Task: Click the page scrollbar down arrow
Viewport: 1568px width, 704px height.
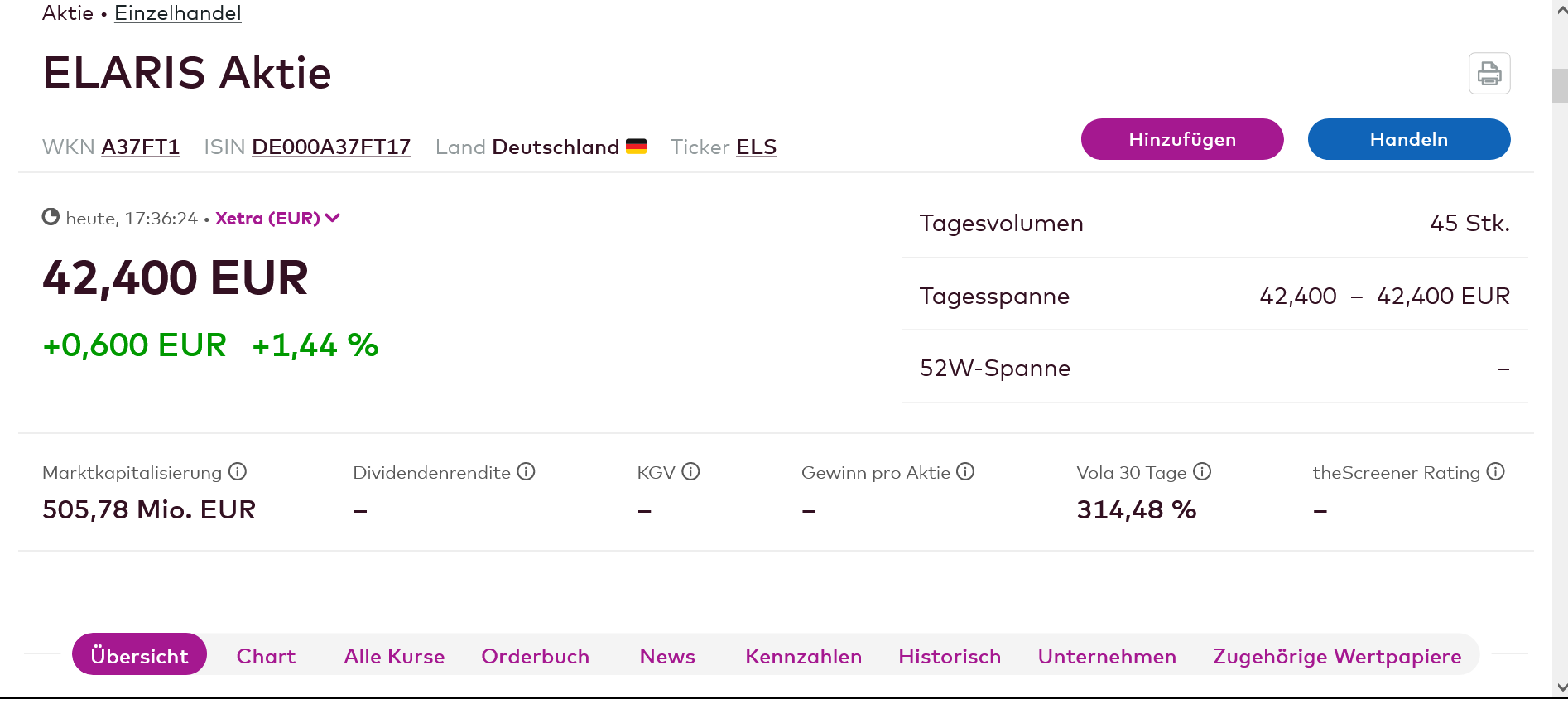Action: point(1561,687)
